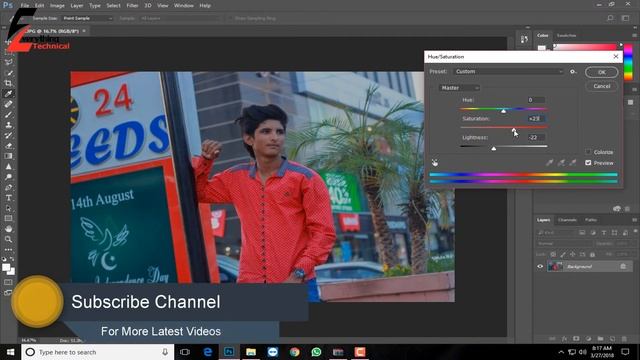Open the Color panel flyout menu

(x=634, y=36)
